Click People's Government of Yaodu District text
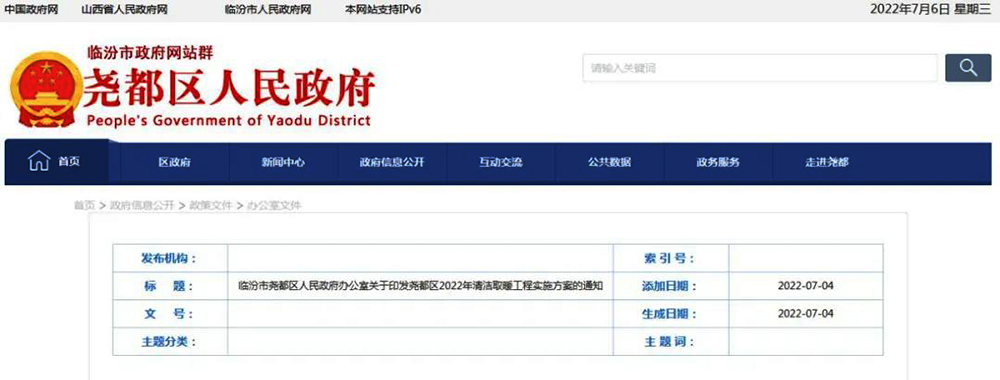The width and height of the screenshot is (1000, 380). pyautogui.click(x=228, y=121)
